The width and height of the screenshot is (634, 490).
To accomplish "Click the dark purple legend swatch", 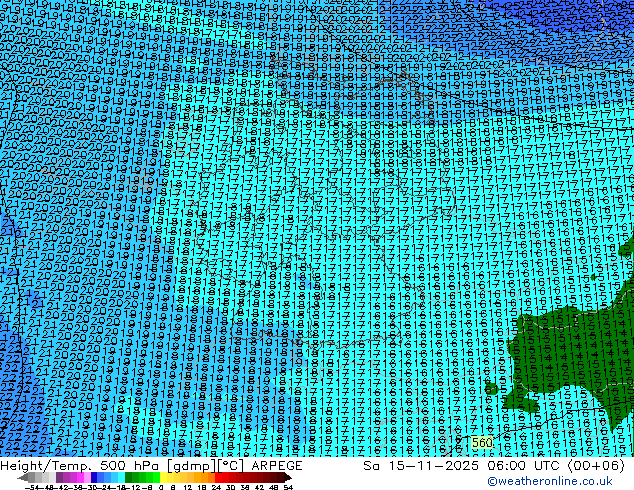I will pos(59,477).
